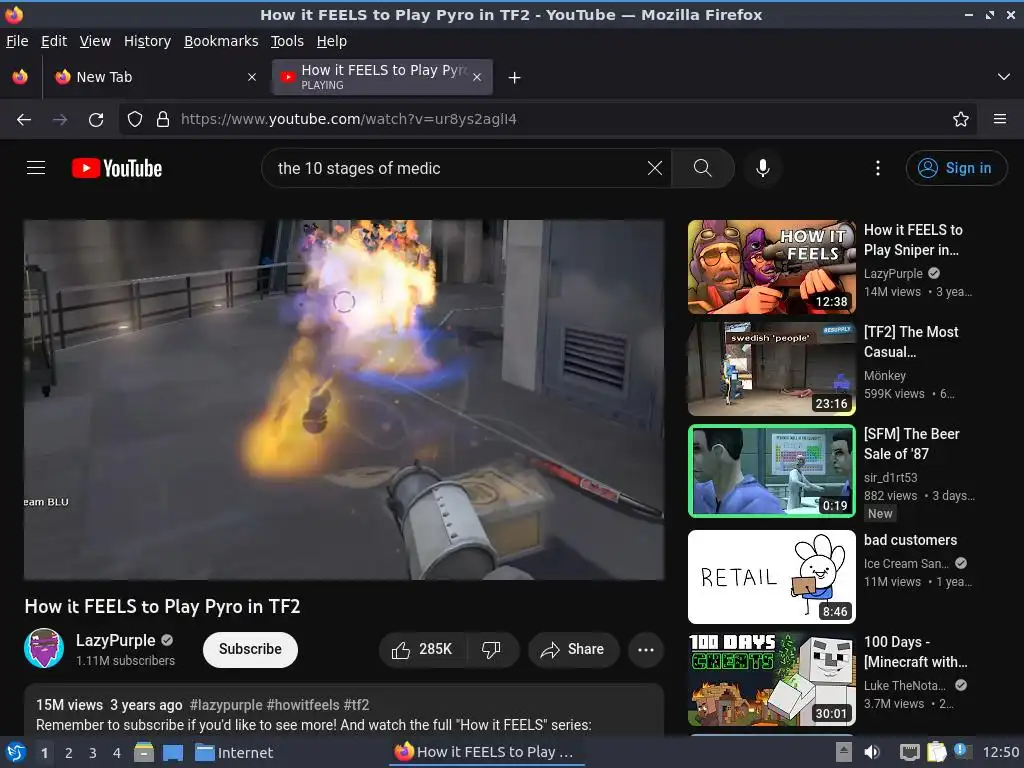The width and height of the screenshot is (1024, 768).
Task: Open How it FEELS Sniper thumbnail
Action: click(772, 267)
